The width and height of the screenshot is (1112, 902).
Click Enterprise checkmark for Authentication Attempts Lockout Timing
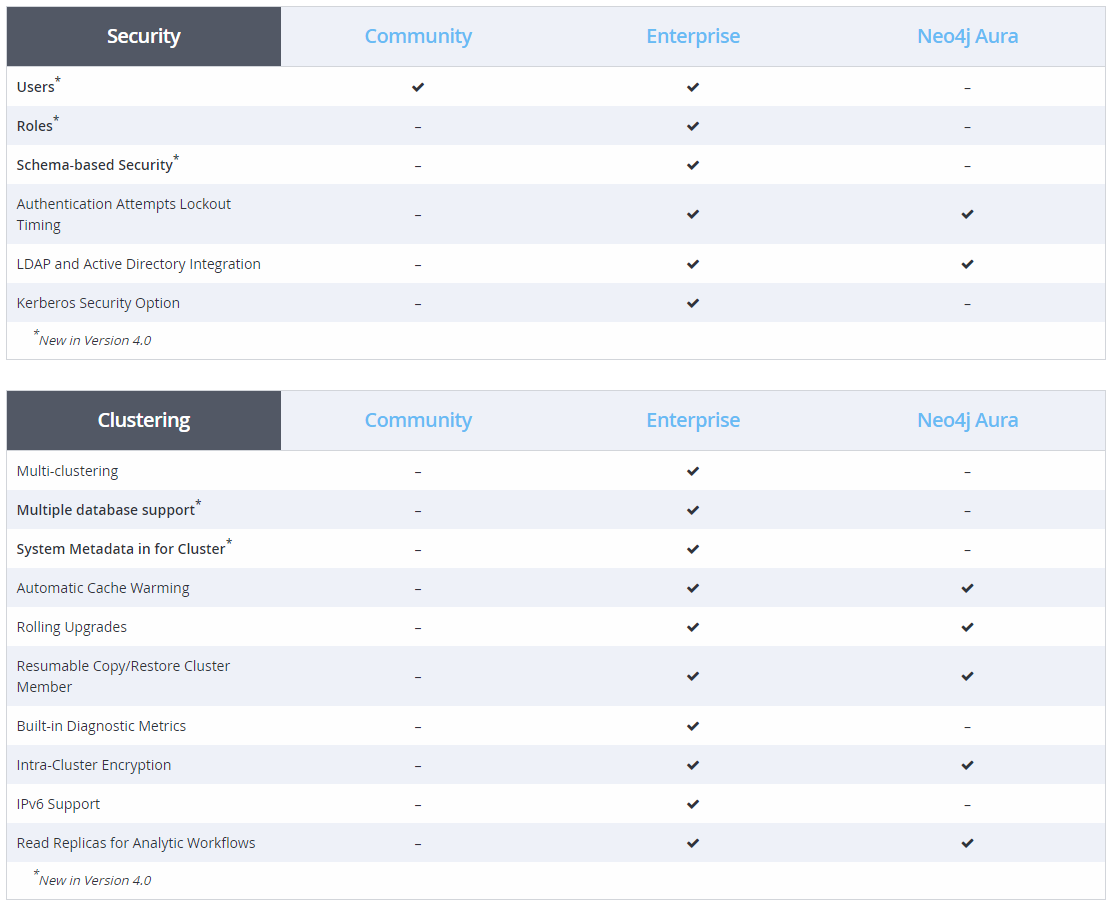pyautogui.click(x=693, y=213)
